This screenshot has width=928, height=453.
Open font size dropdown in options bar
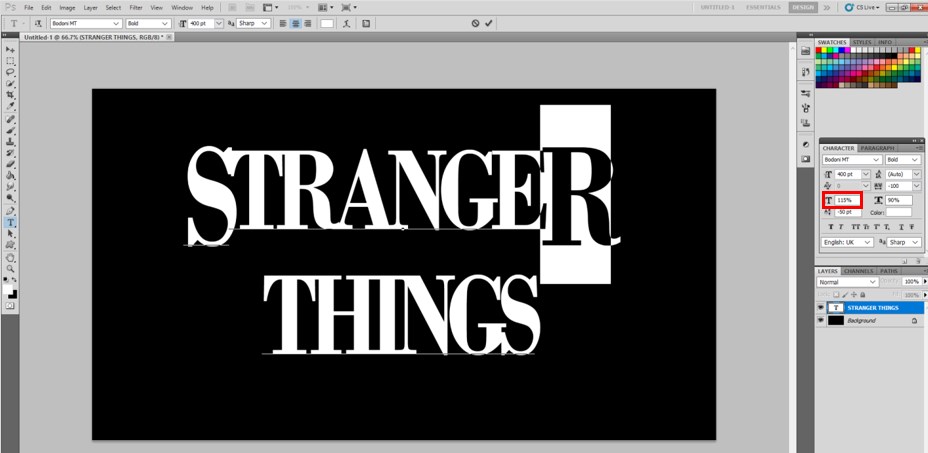click(219, 23)
